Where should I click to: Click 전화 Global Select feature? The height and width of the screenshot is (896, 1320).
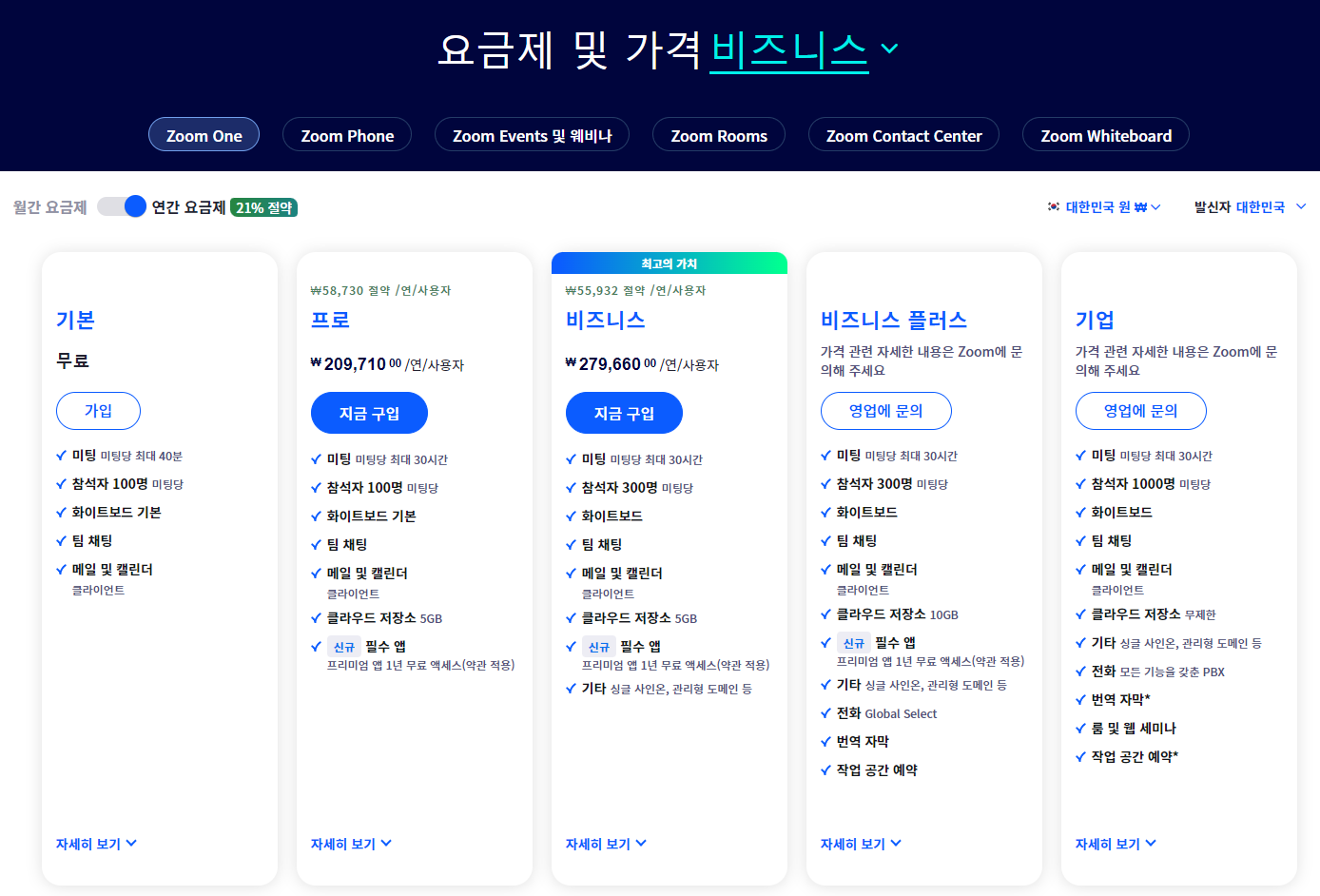886,713
